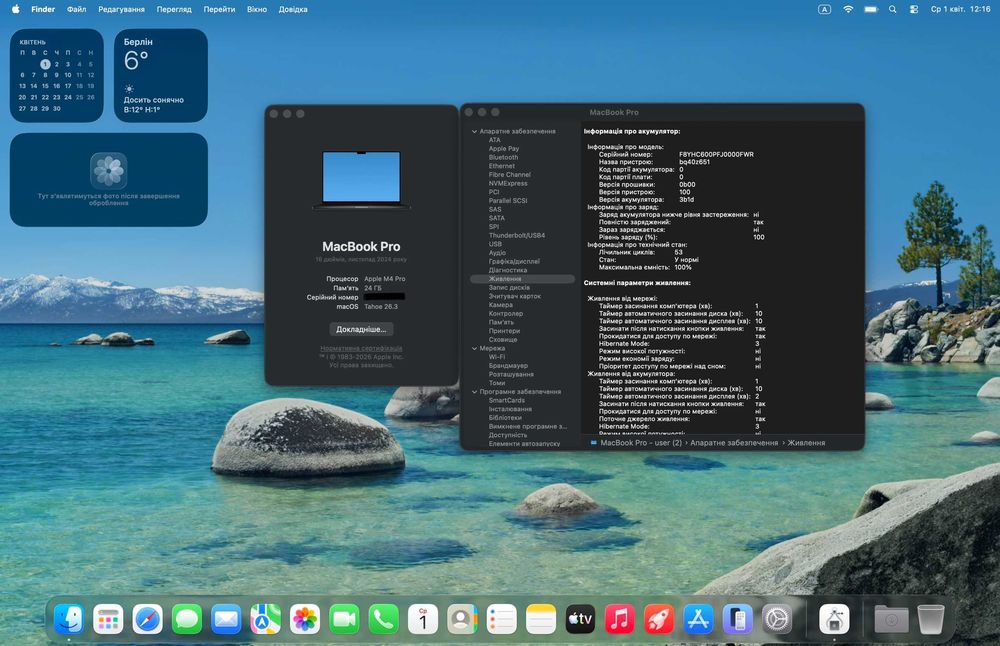Select USB in the hardware sidebar
The image size is (1000, 646).
[495, 244]
